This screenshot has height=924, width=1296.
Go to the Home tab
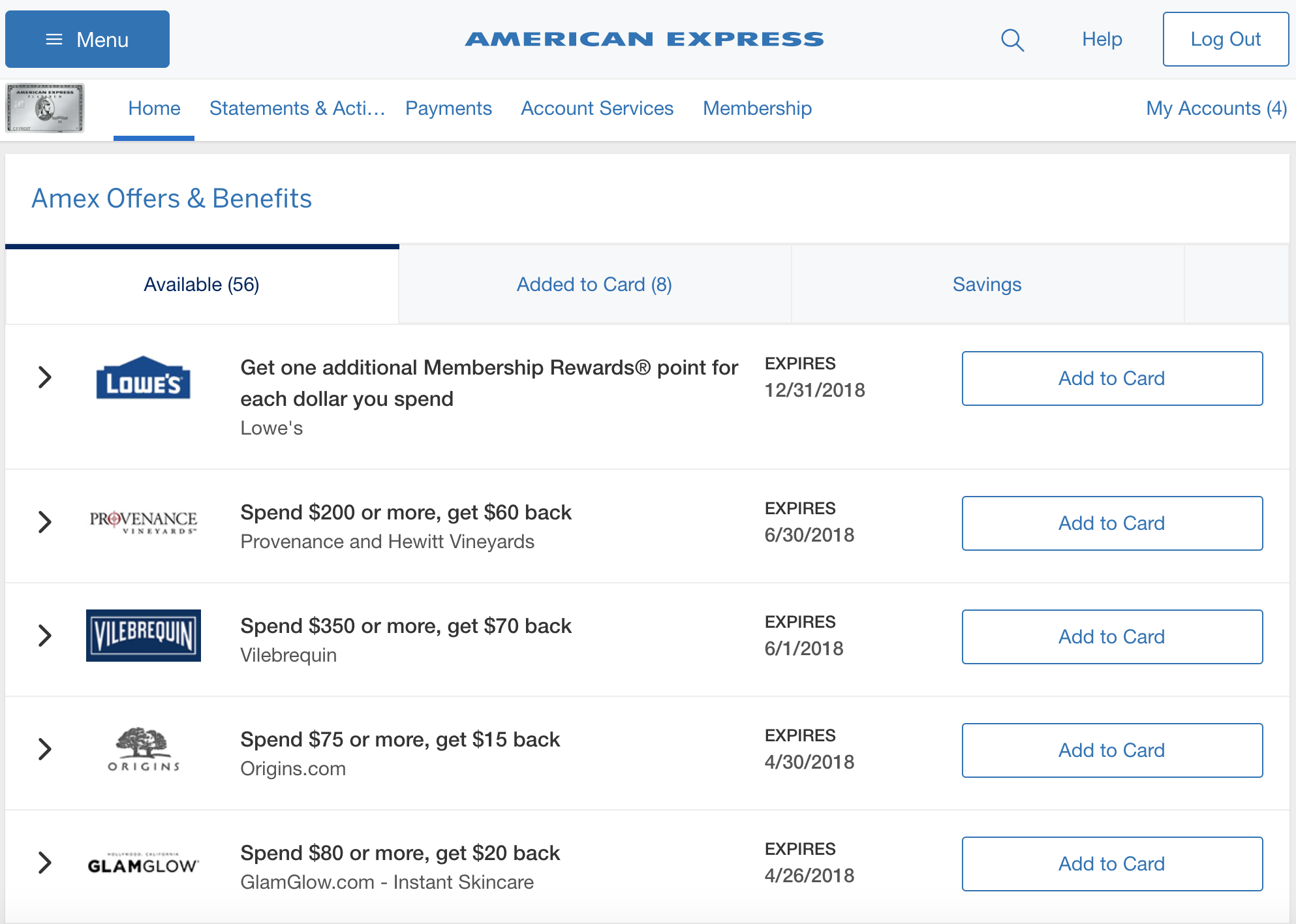click(154, 108)
